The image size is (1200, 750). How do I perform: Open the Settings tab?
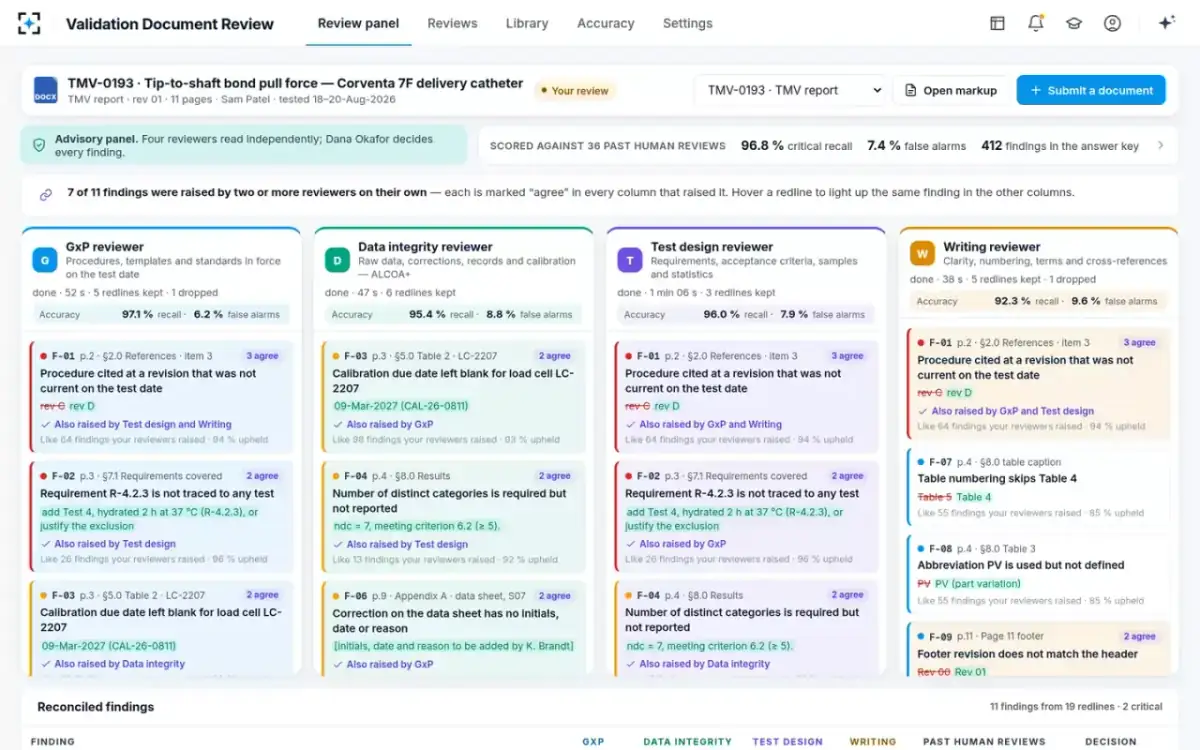688,23
